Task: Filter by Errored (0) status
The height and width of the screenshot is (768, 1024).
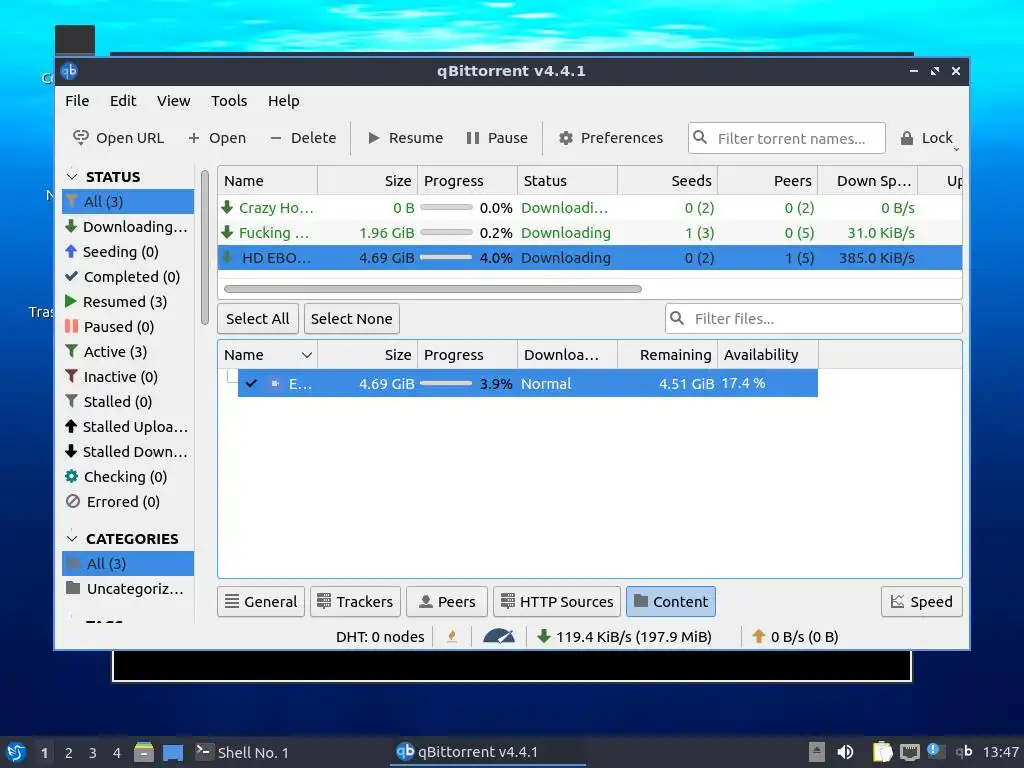Action: 128,502
